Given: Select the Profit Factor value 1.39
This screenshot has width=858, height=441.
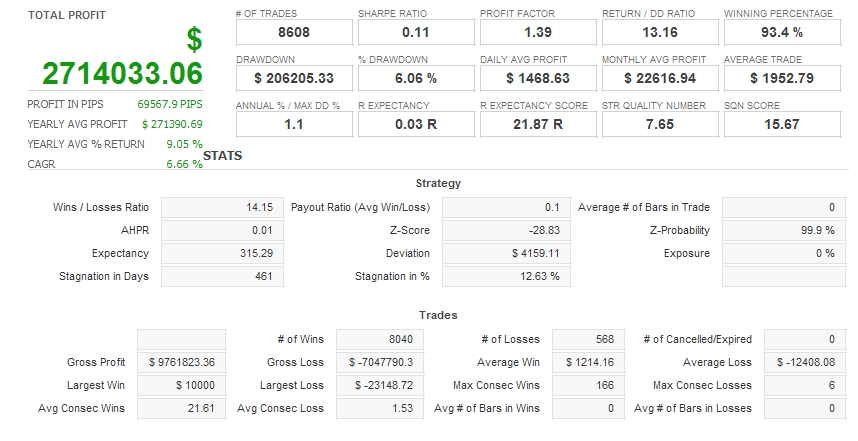Looking at the screenshot, I should 537,32.
